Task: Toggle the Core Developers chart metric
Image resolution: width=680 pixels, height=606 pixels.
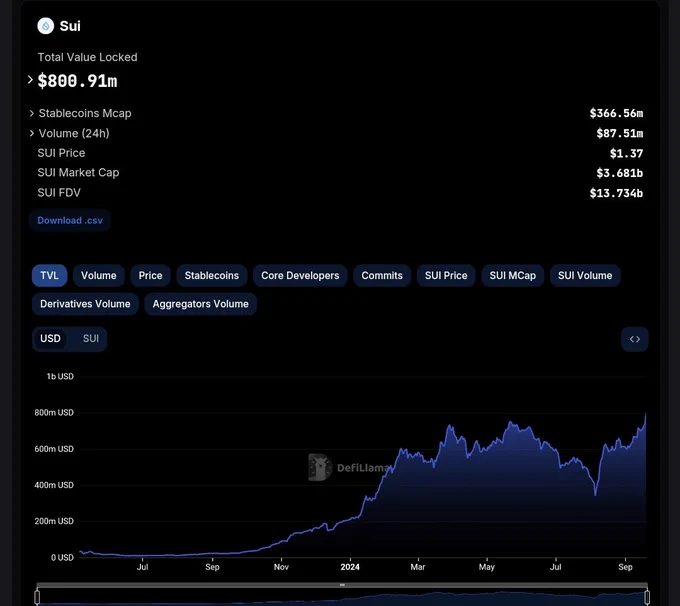Action: [x=300, y=275]
